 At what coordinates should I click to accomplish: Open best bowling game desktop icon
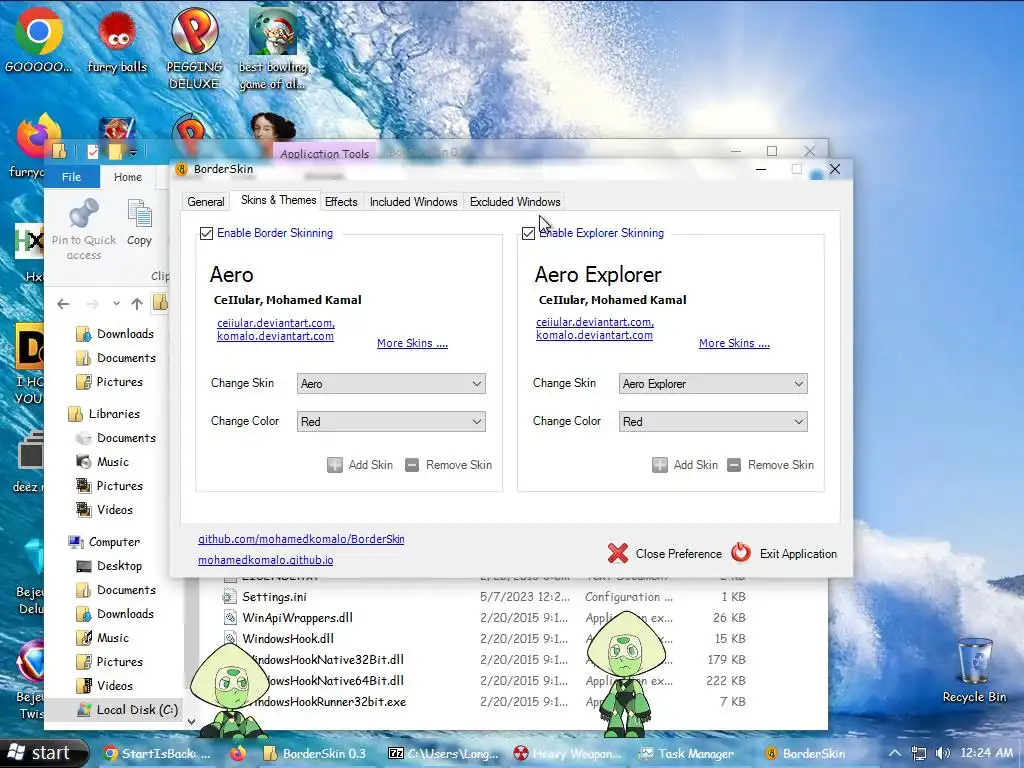pyautogui.click(x=272, y=49)
